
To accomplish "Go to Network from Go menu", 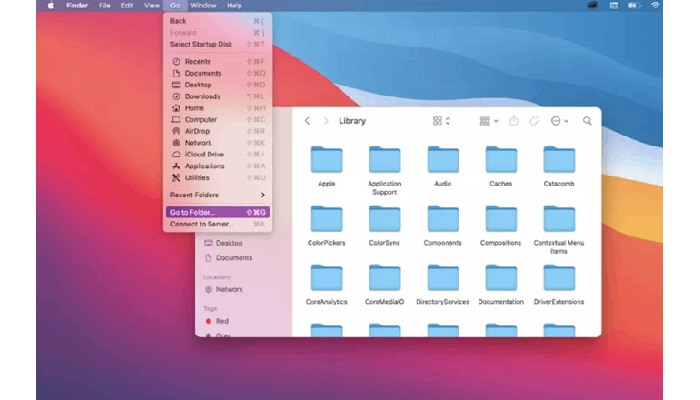I will [217, 143].
